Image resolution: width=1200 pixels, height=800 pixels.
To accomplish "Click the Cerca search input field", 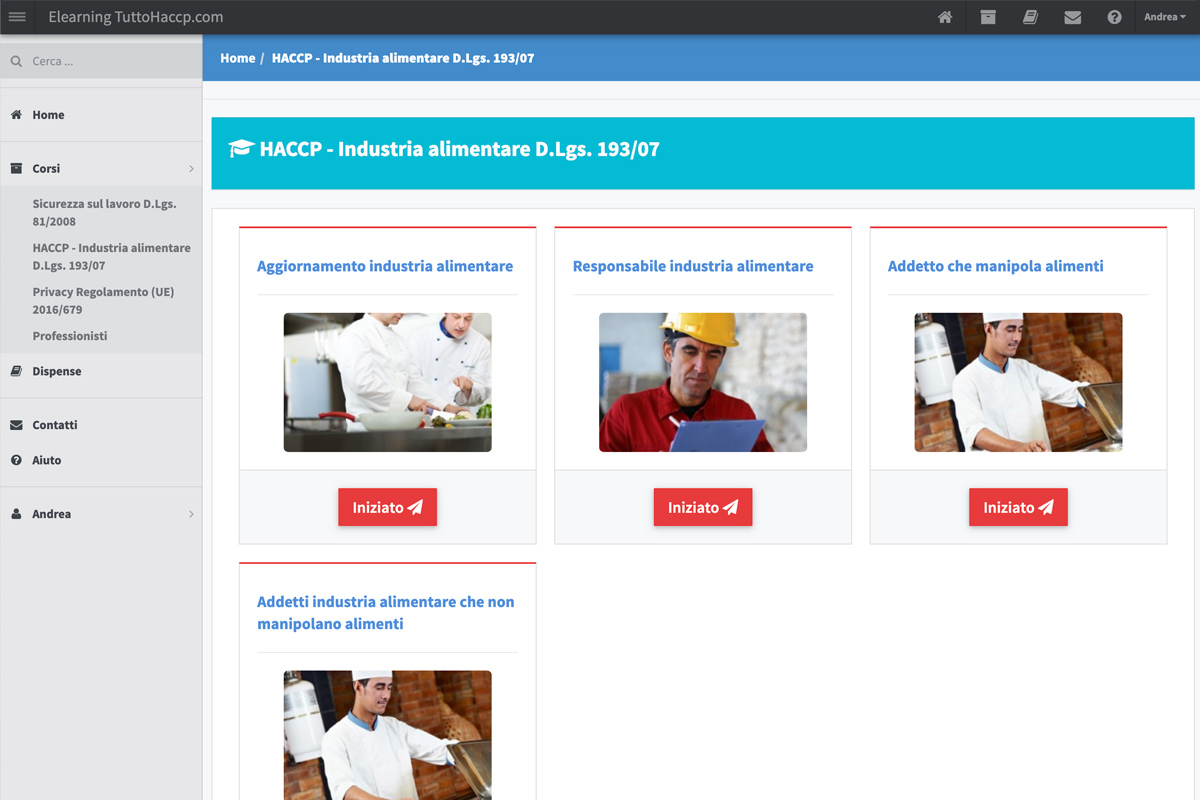I will [110, 62].
